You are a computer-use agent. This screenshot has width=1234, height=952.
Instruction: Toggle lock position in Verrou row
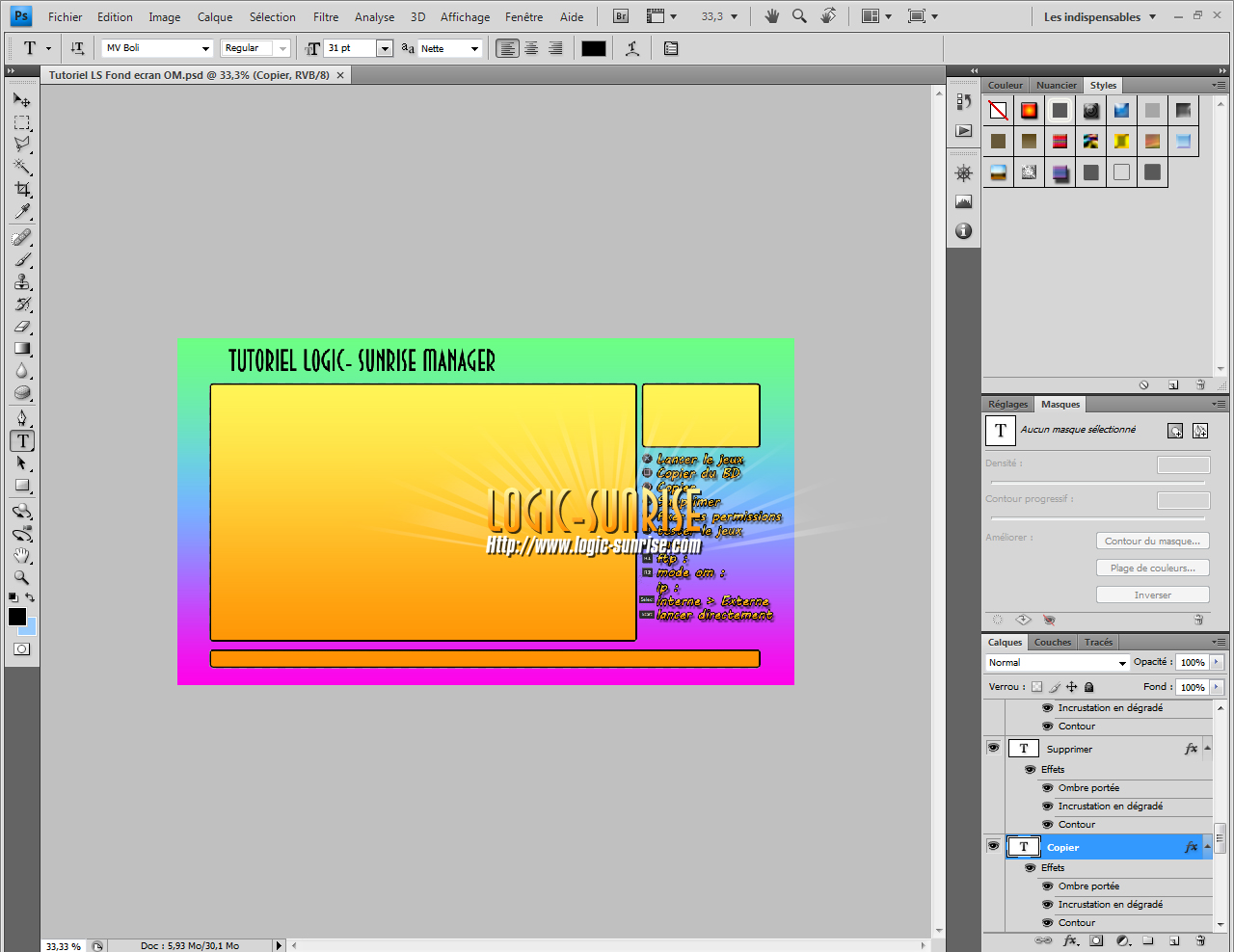coord(1071,687)
